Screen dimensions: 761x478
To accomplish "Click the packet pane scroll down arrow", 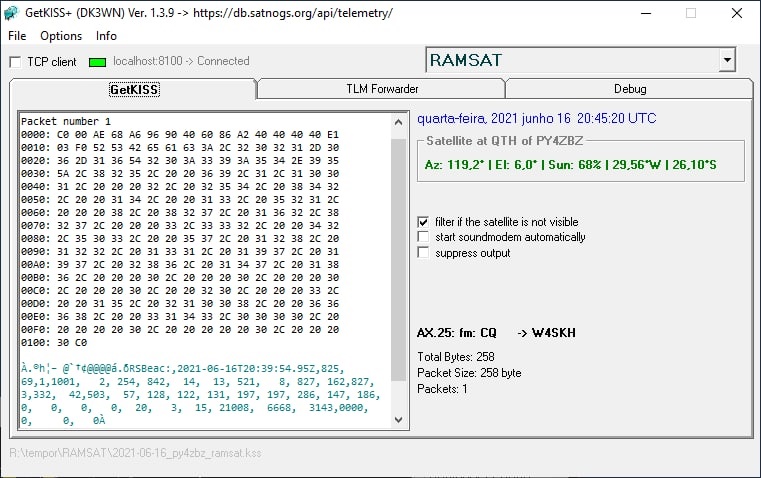I will pyautogui.click(x=398, y=420).
